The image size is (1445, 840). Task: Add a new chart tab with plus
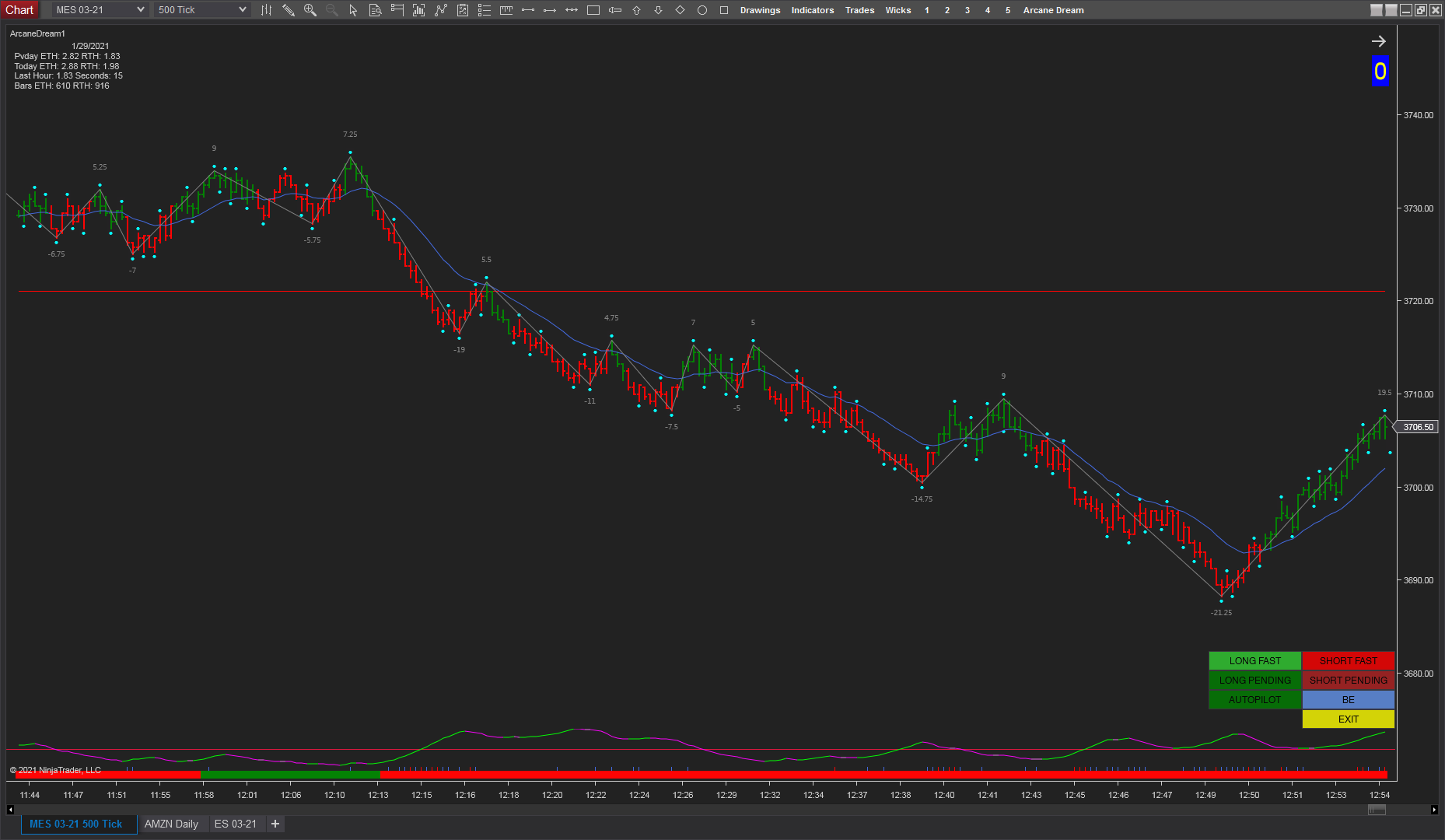point(275,824)
